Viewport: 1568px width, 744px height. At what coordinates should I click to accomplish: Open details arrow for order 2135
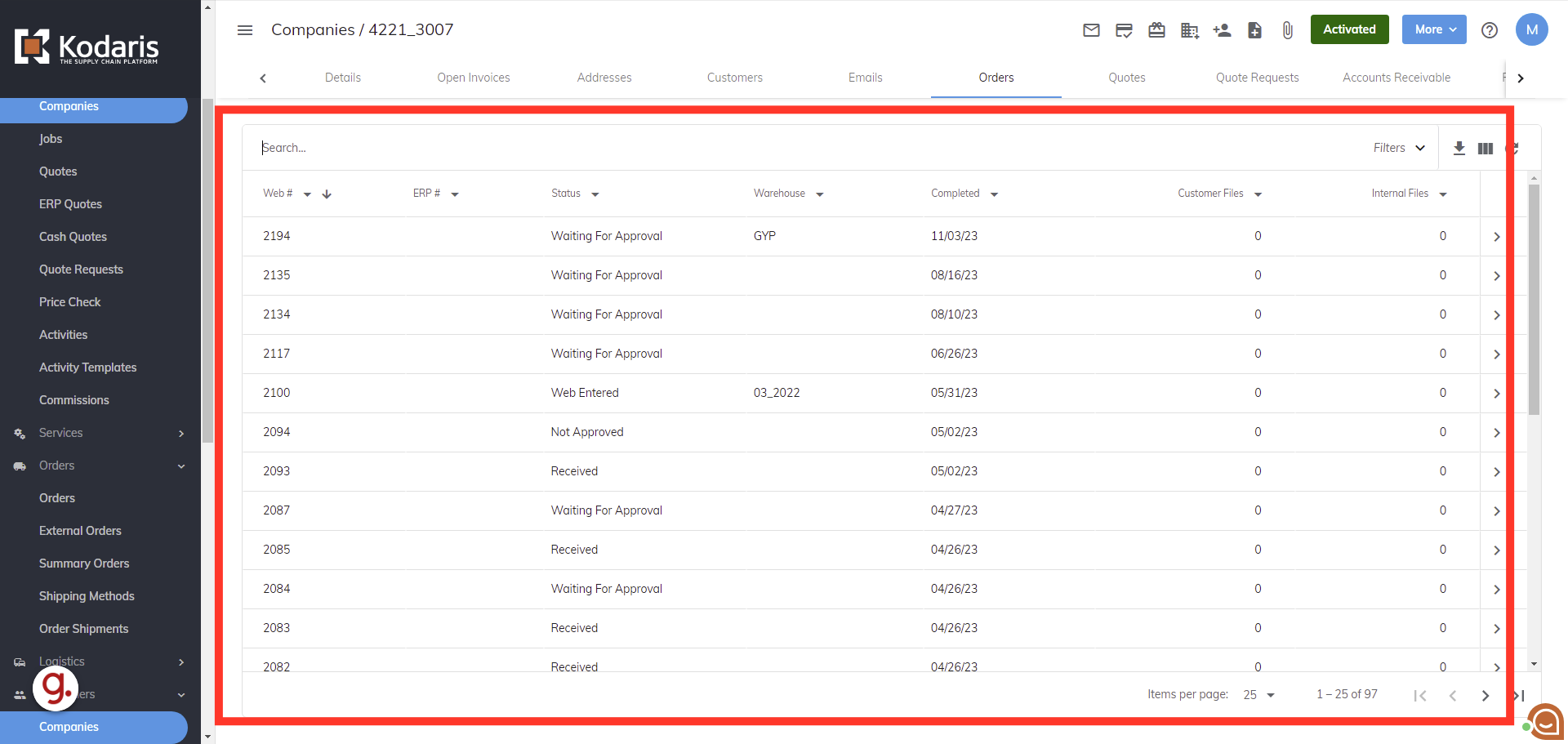[1496, 276]
